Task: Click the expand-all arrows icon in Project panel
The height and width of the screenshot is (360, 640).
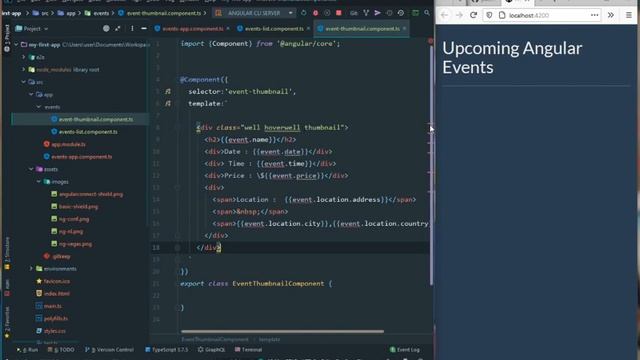Action: tap(118, 29)
